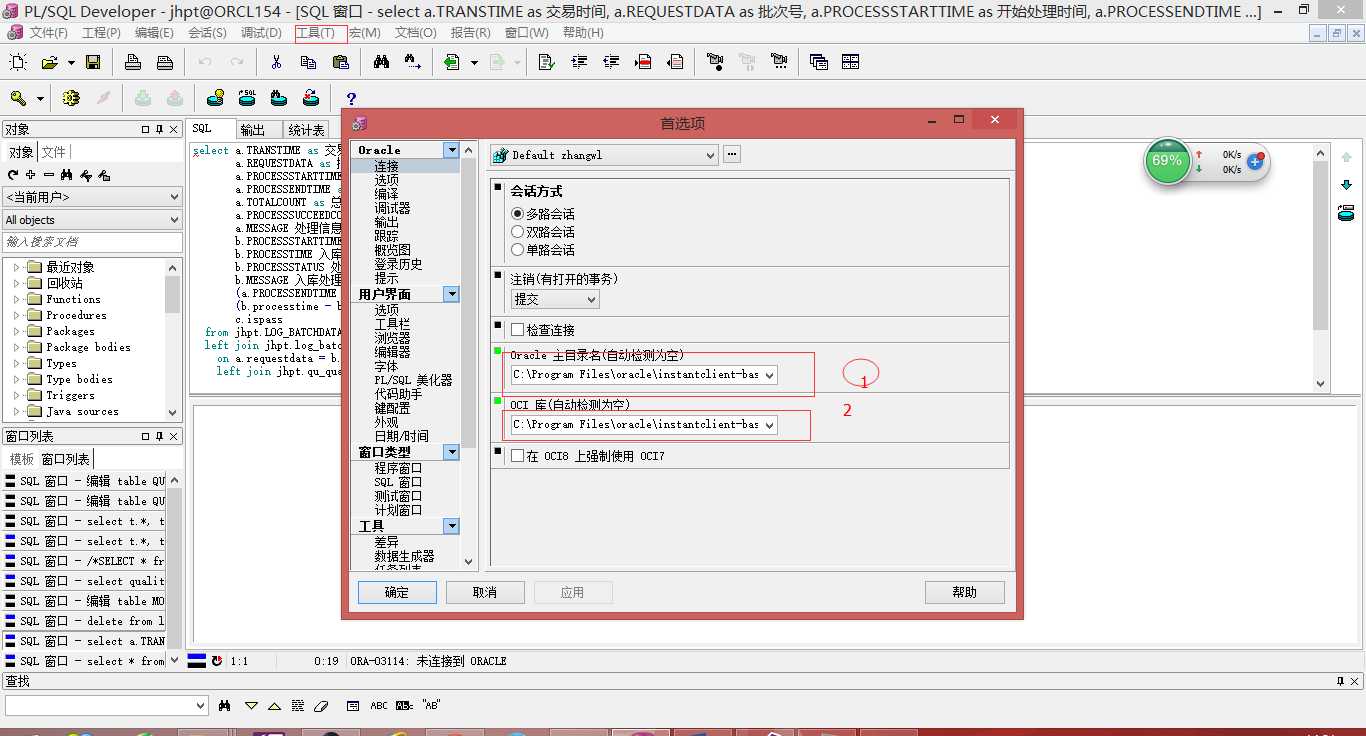Click the blue plus icon on network widget

(x=1255, y=161)
